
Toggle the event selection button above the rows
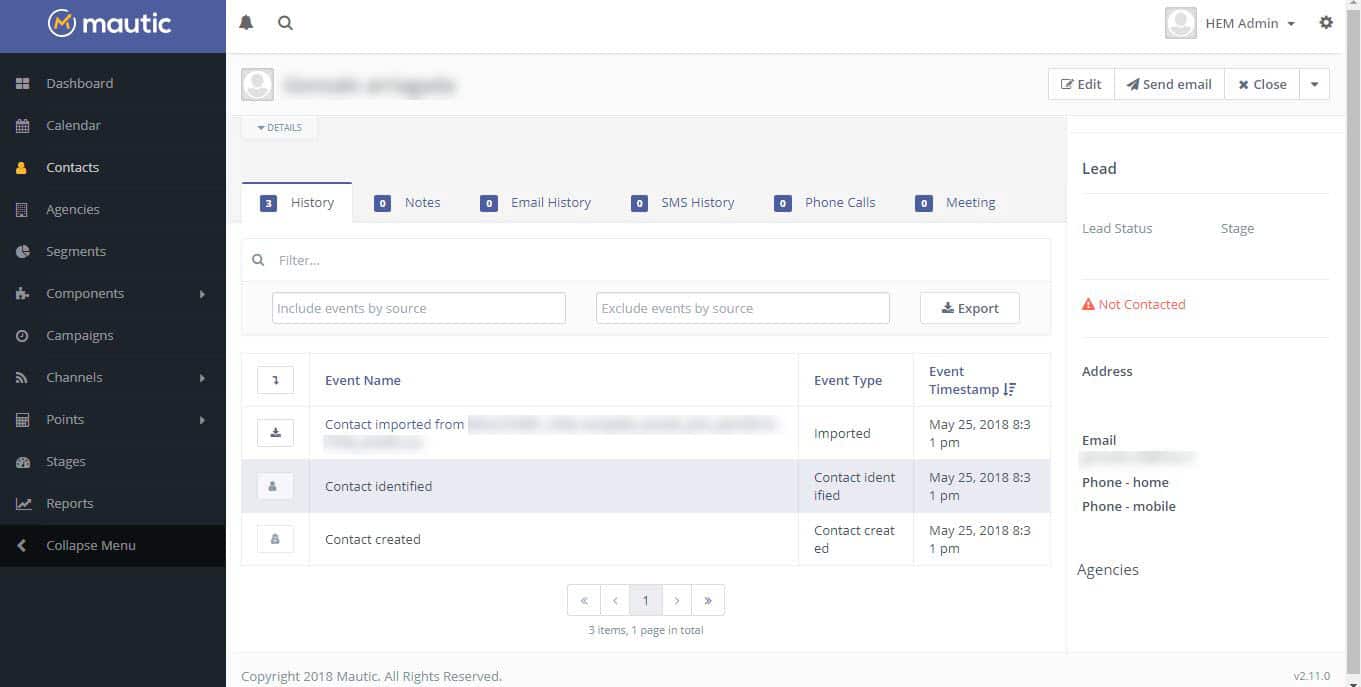275,380
